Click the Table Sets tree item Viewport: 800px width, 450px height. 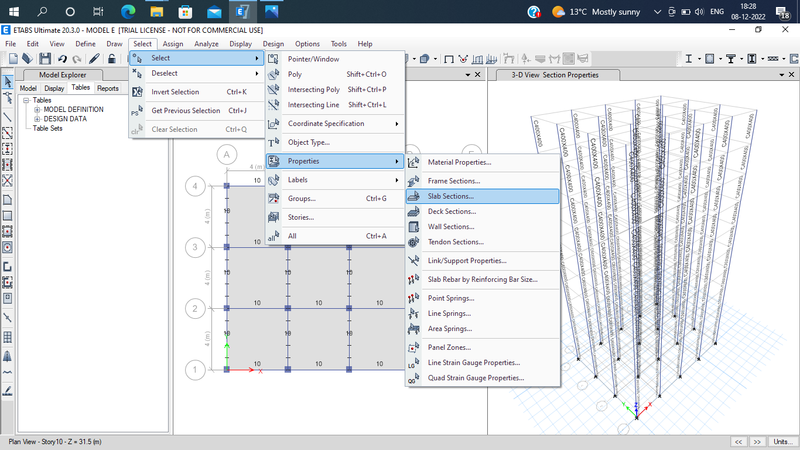coord(47,129)
